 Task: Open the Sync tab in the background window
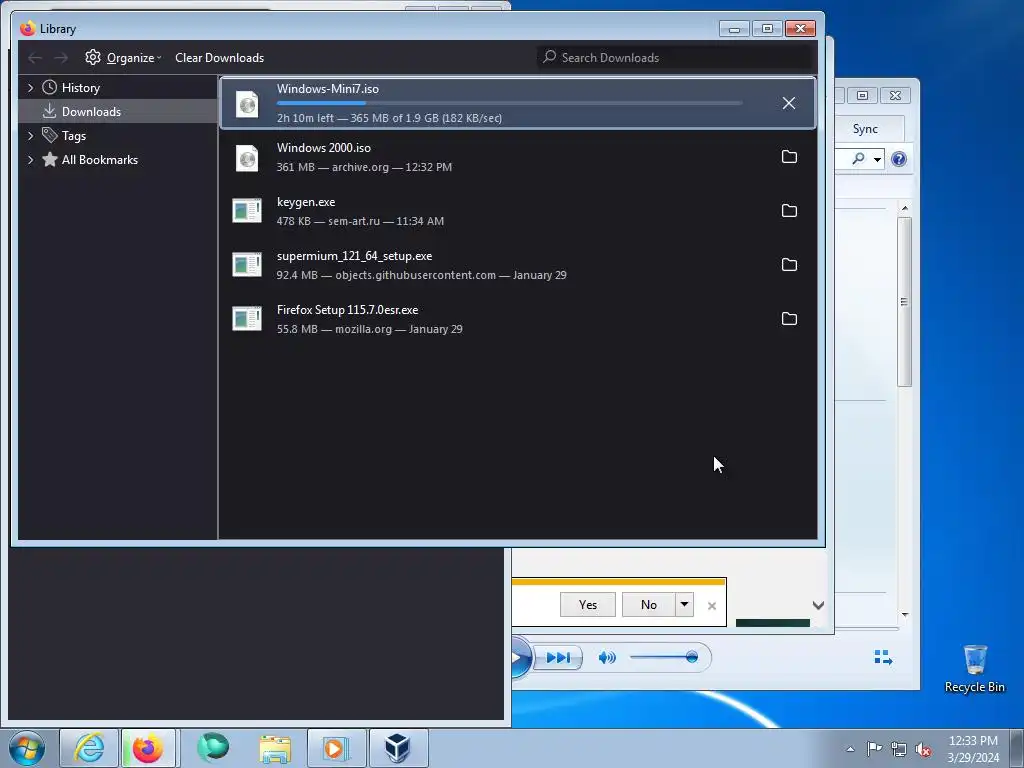[x=865, y=129]
